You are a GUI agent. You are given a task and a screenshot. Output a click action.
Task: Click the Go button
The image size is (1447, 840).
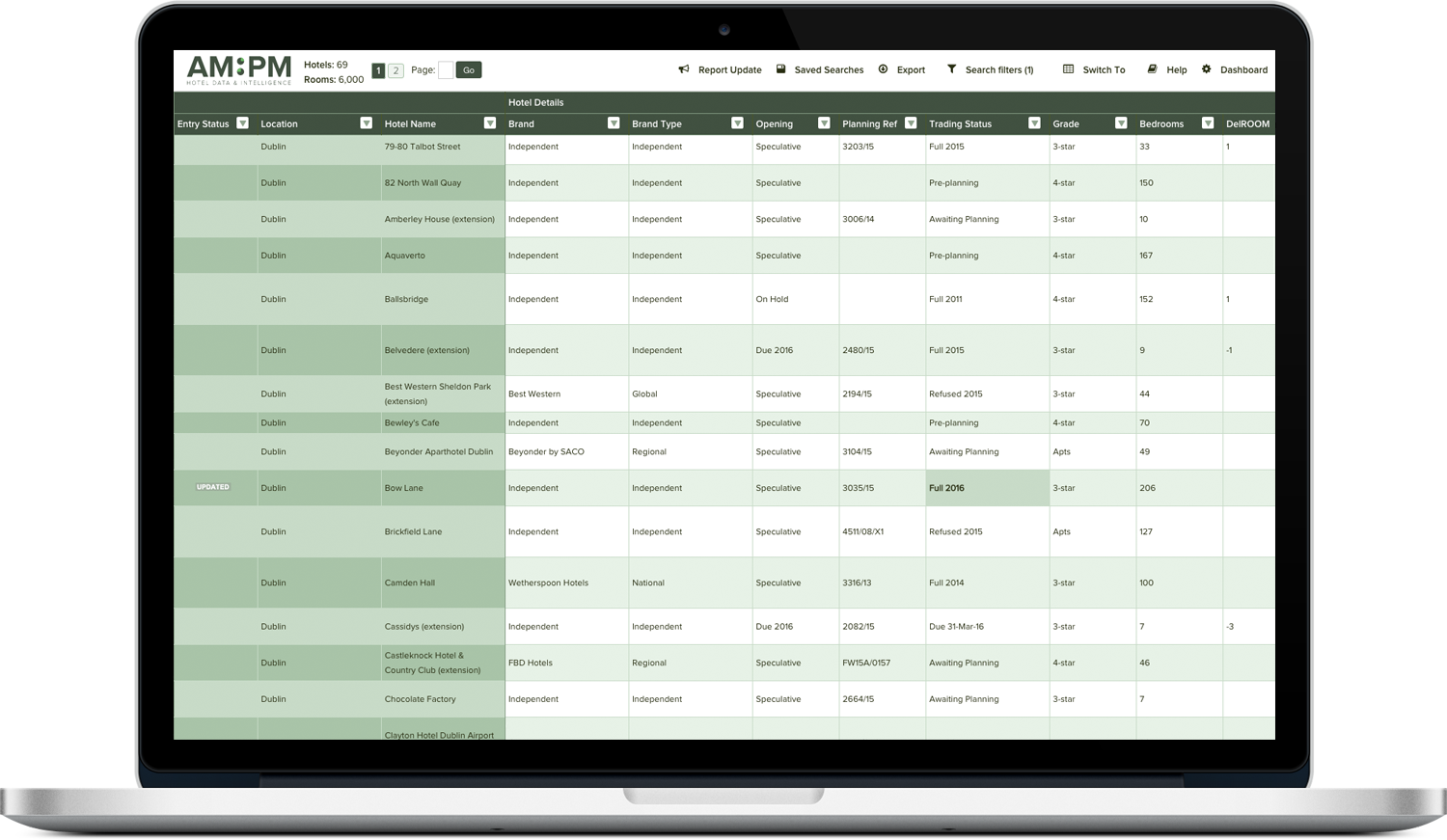(469, 70)
